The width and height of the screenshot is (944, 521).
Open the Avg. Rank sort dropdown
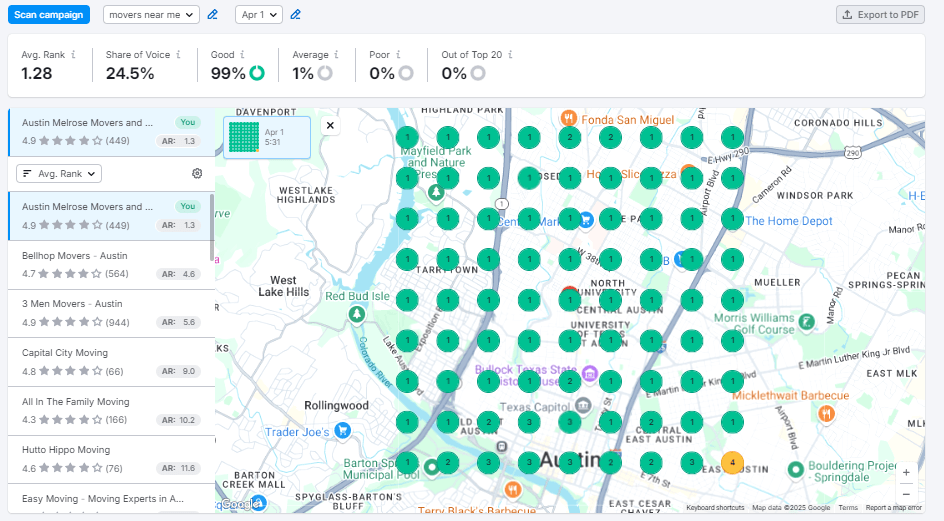(x=59, y=173)
